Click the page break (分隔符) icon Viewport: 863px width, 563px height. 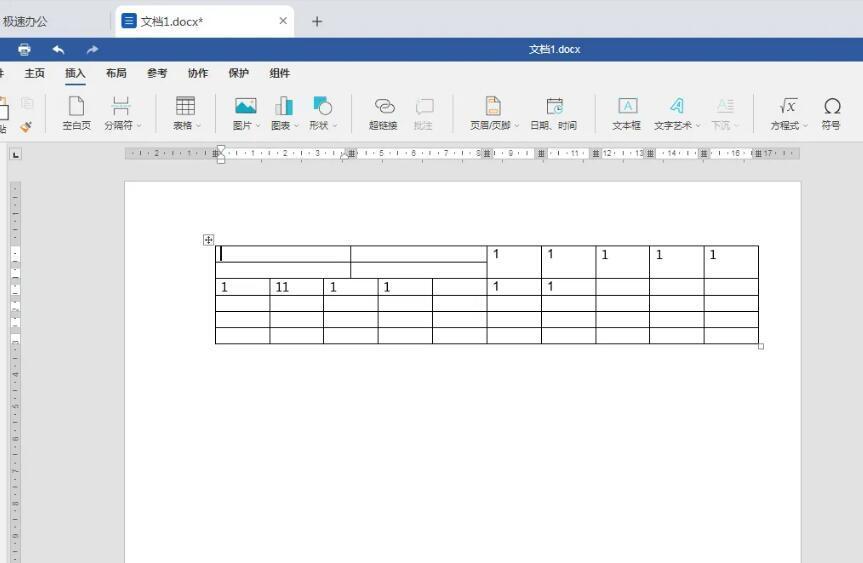[121, 106]
